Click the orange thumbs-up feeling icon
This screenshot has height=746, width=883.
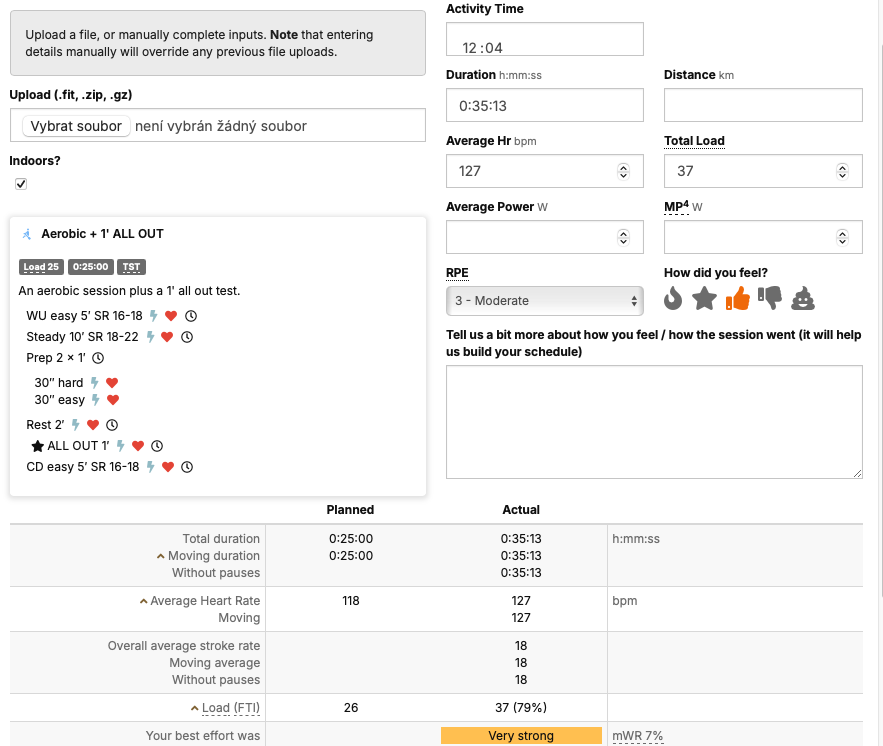(x=737, y=298)
